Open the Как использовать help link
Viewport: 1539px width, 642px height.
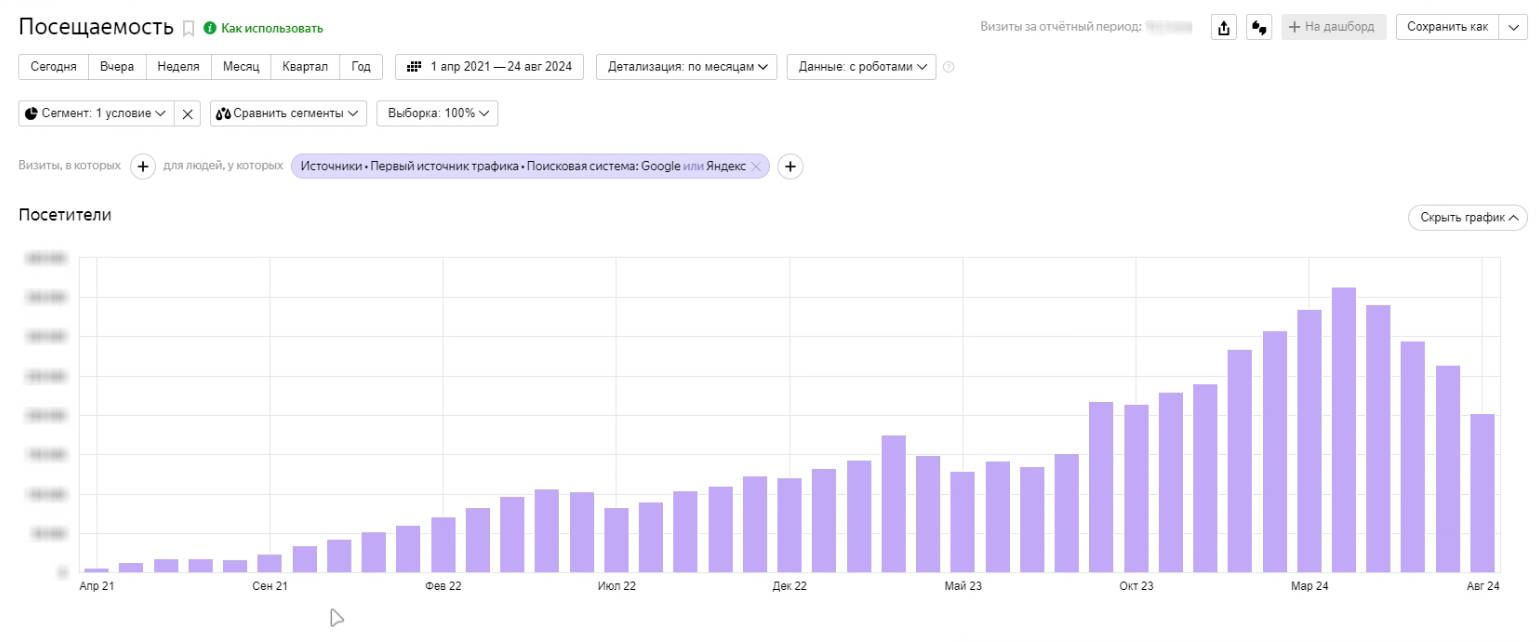(271, 28)
